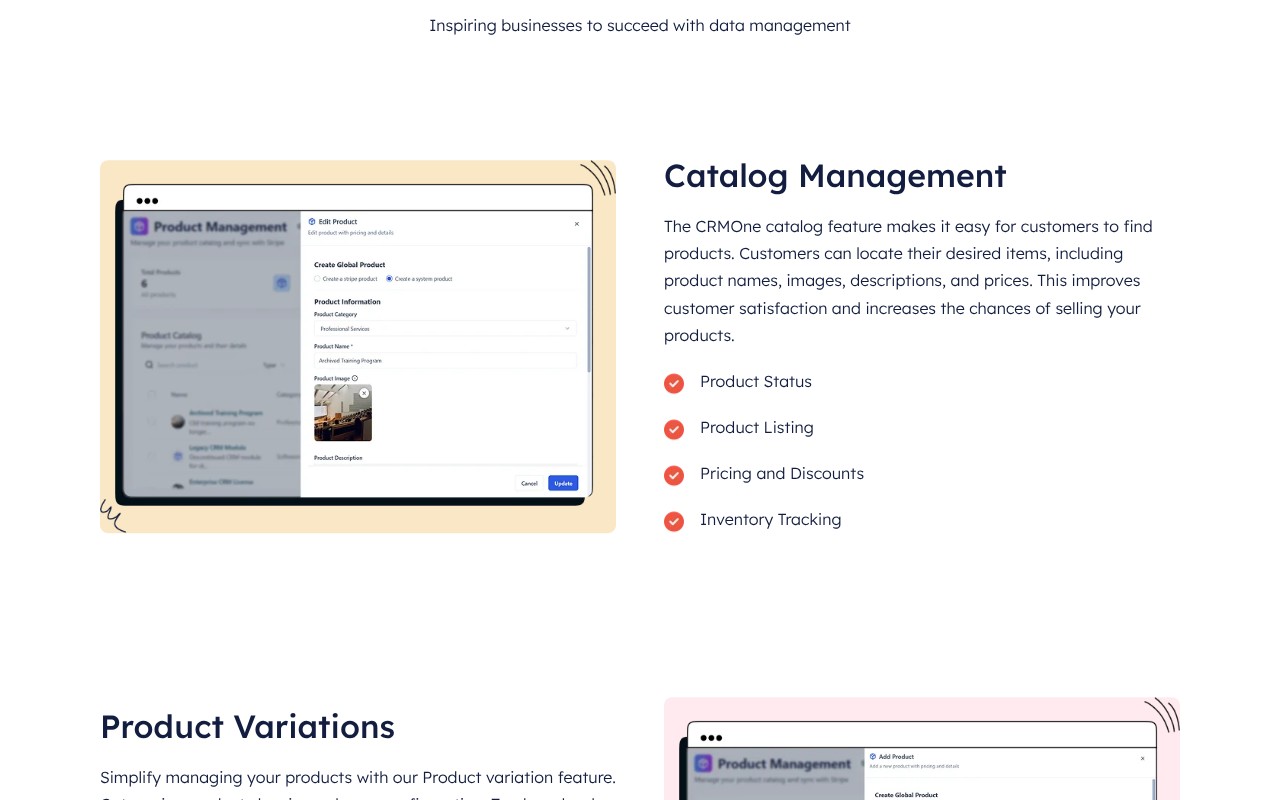Click the Search product input field
This screenshot has width=1280, height=800.
(198, 366)
